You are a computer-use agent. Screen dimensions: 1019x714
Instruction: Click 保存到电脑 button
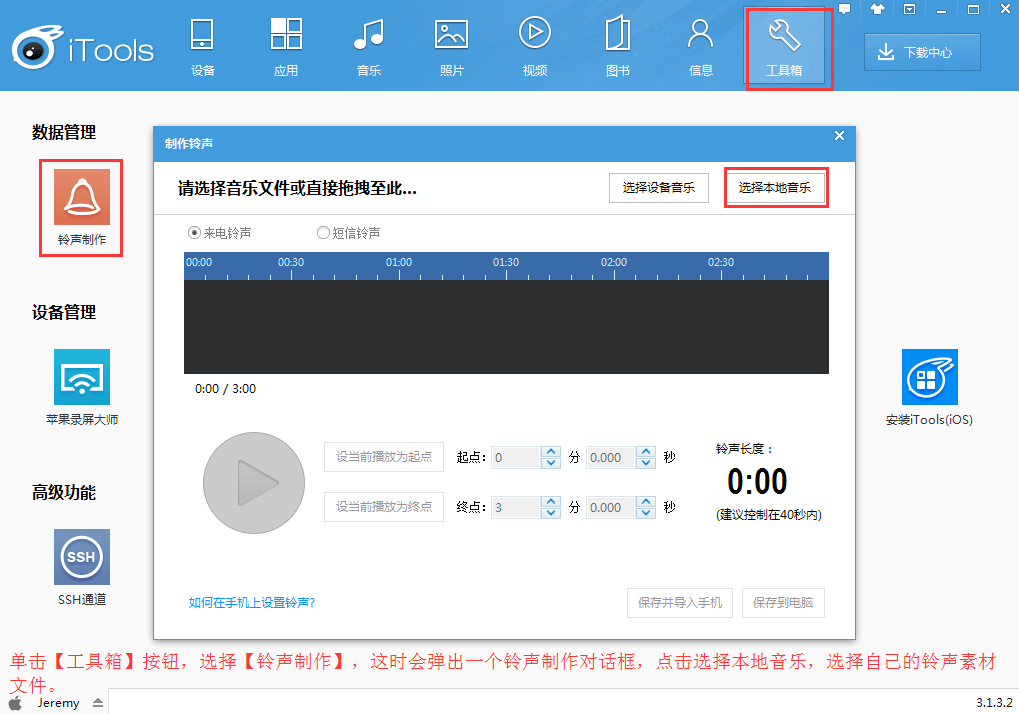(x=783, y=603)
